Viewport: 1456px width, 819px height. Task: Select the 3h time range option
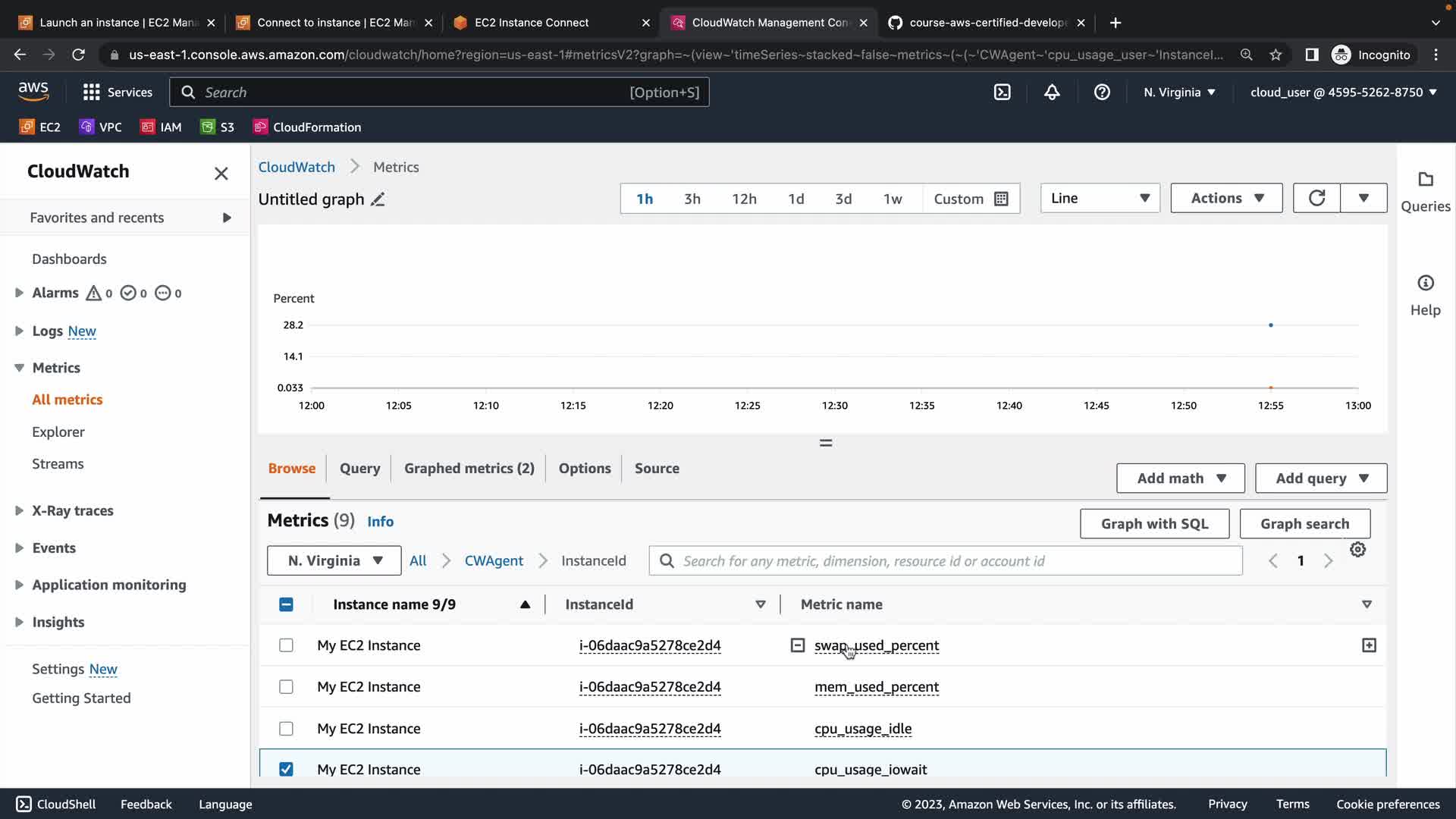click(x=692, y=199)
